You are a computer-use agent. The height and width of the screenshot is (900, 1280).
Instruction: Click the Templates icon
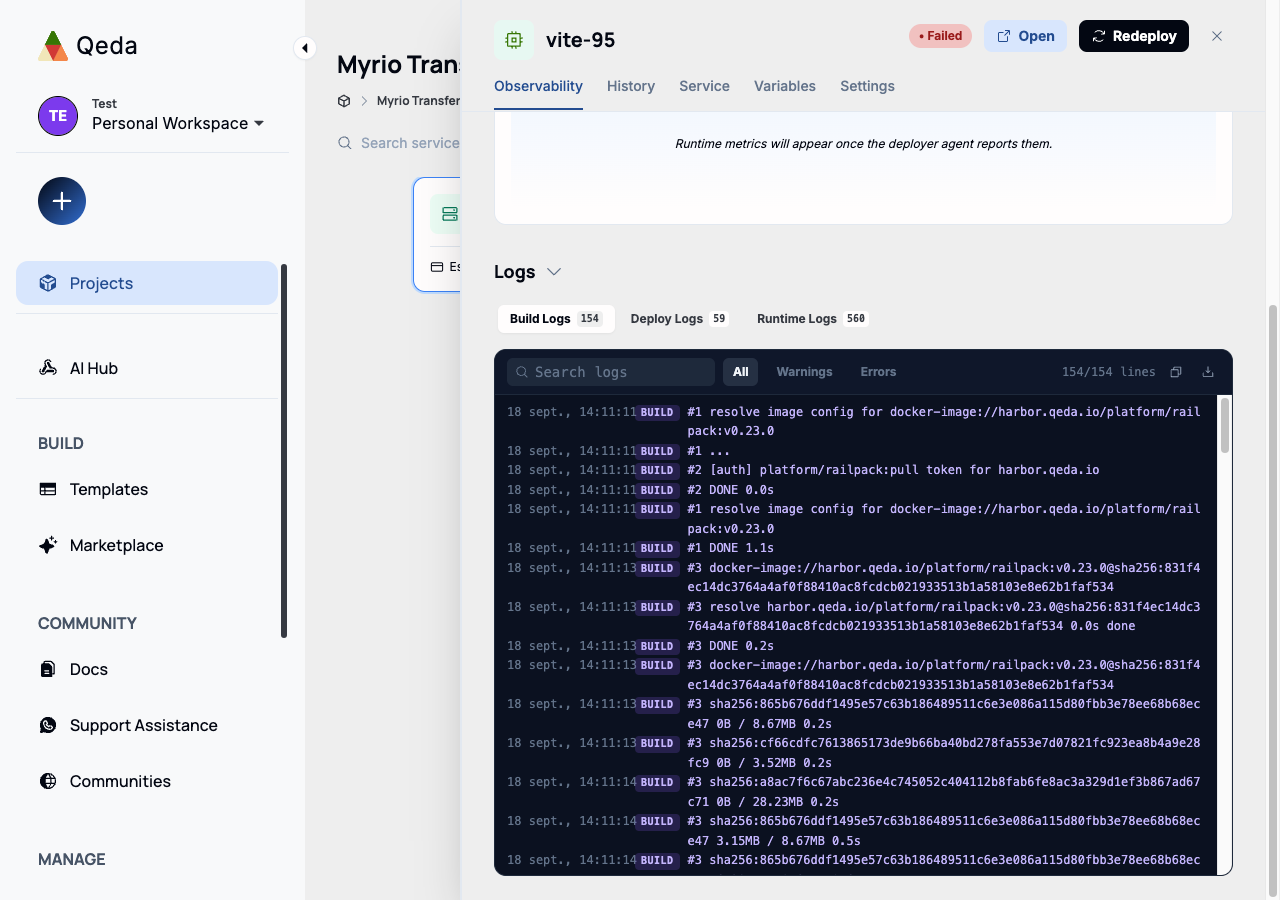pos(48,489)
